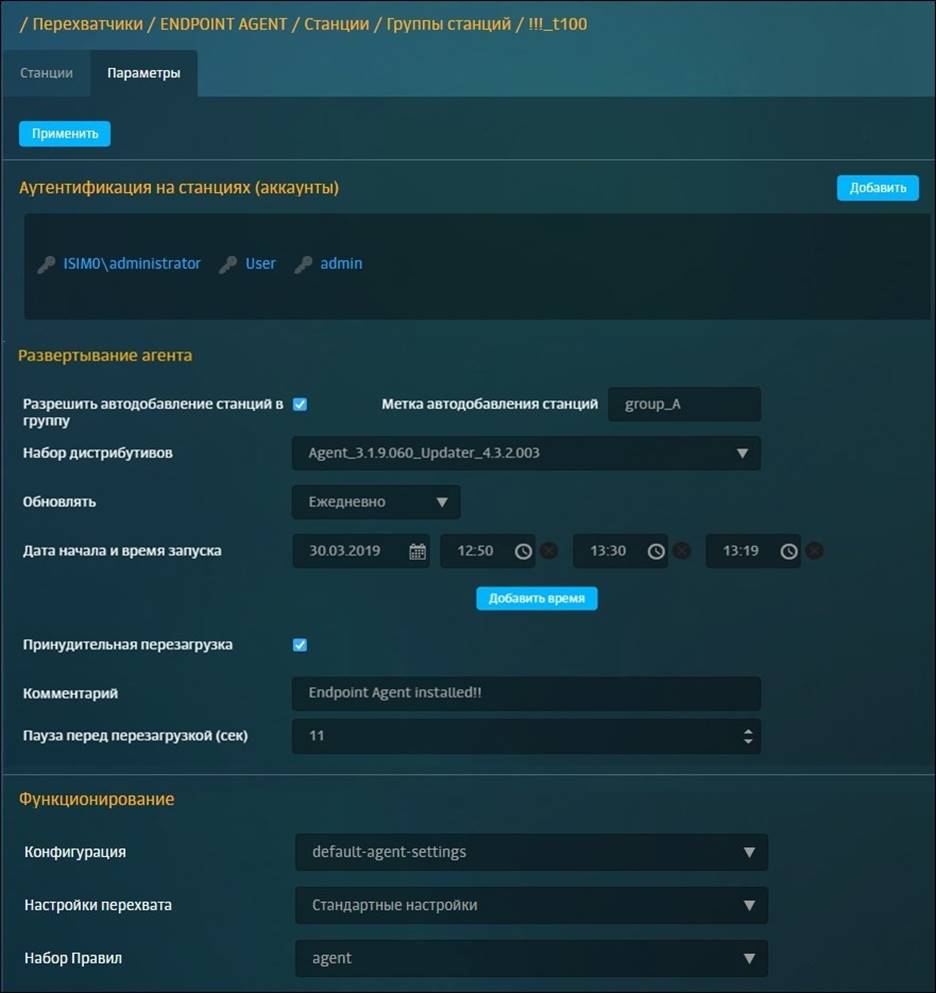Click the key icon beside User account

coord(228,264)
